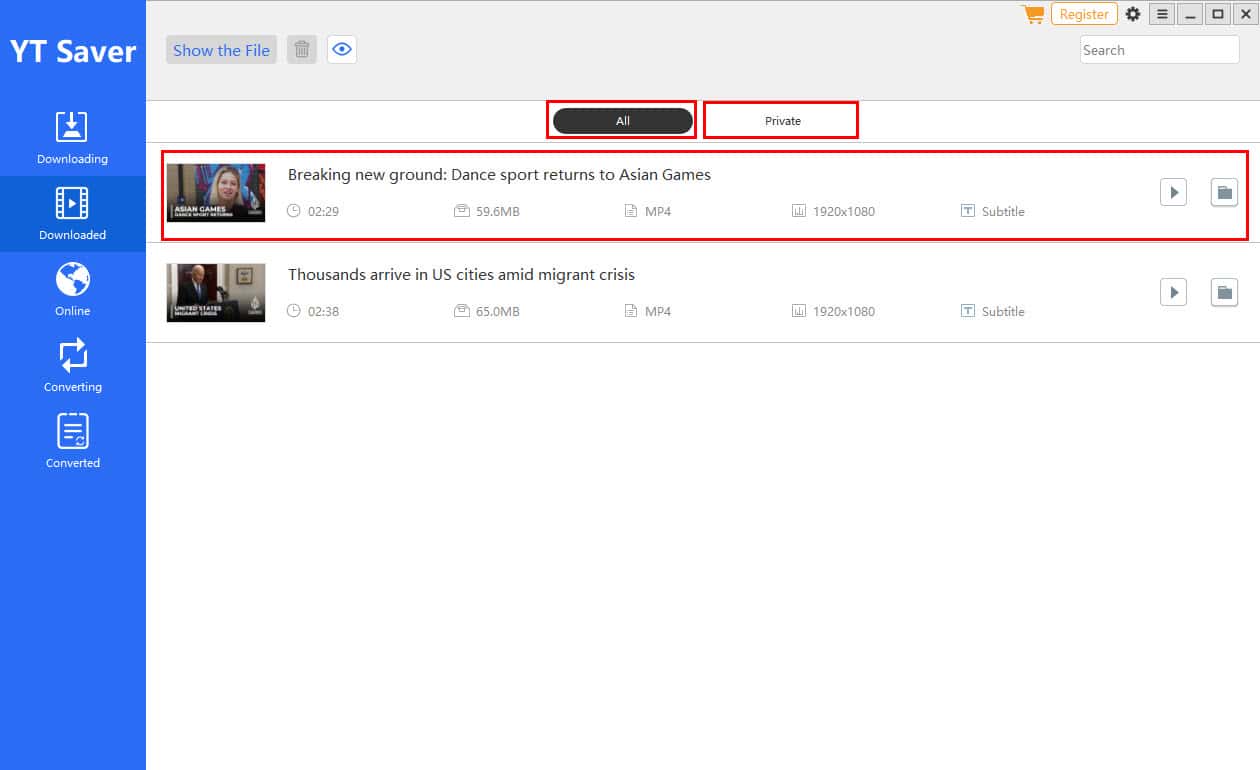Click the shopping cart icon
Screen dimensions: 1260x770
1032,14
